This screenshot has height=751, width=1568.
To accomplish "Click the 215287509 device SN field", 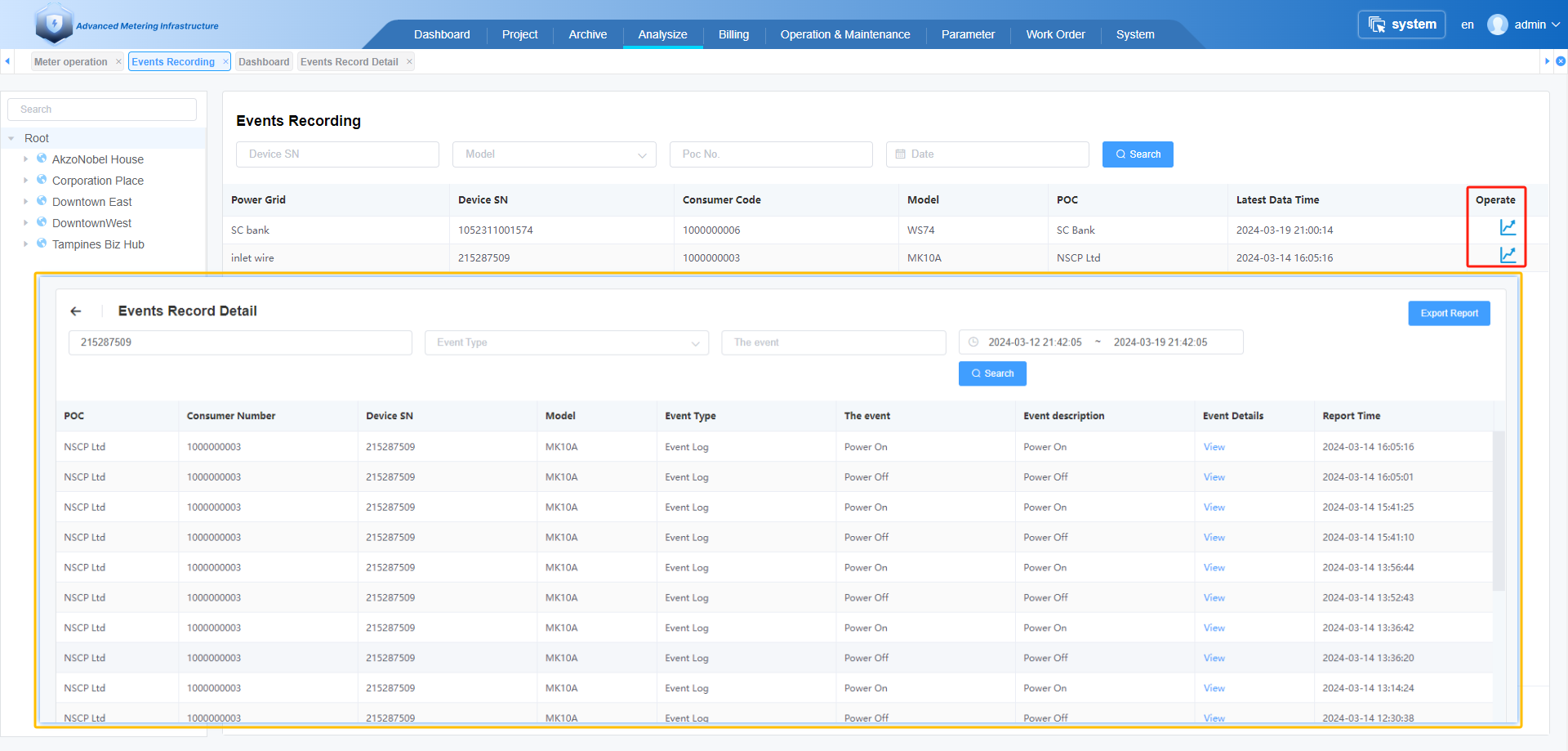I will (x=240, y=342).
